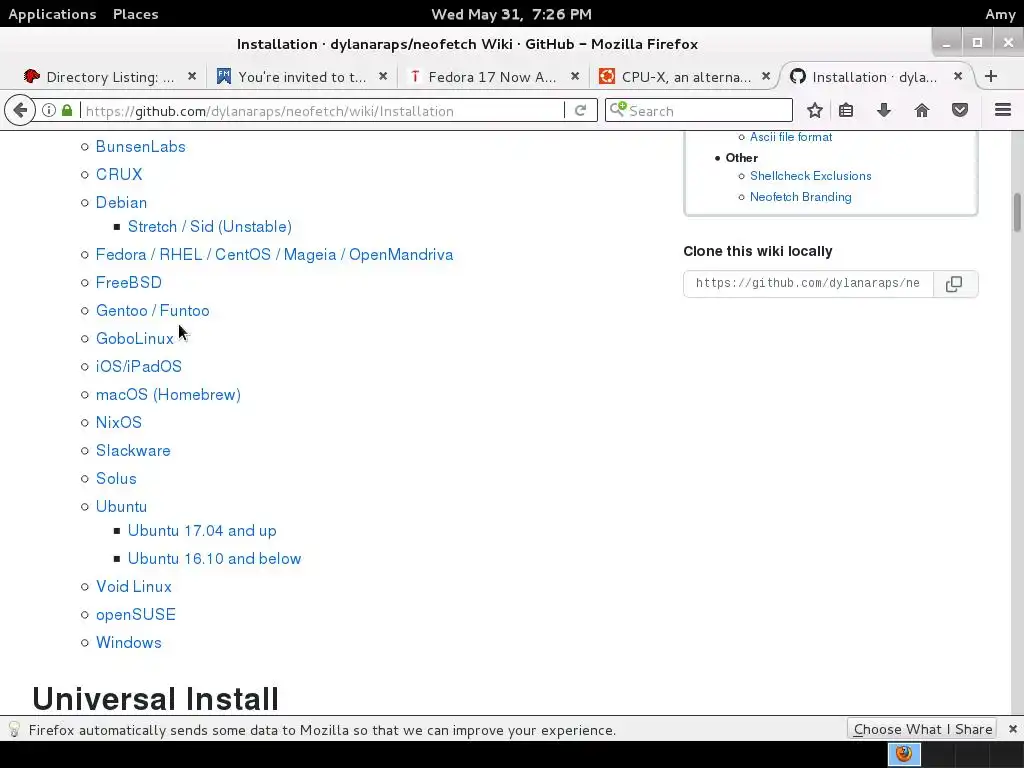
Task: Close the CPU-X tab
Action: click(766, 76)
